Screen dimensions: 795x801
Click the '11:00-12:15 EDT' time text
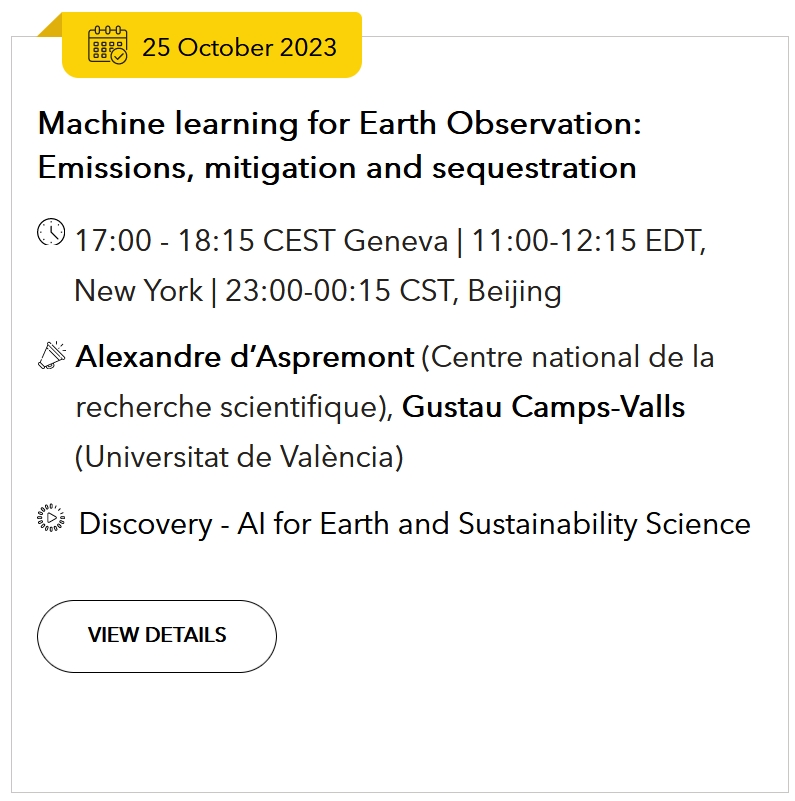[x=588, y=240]
